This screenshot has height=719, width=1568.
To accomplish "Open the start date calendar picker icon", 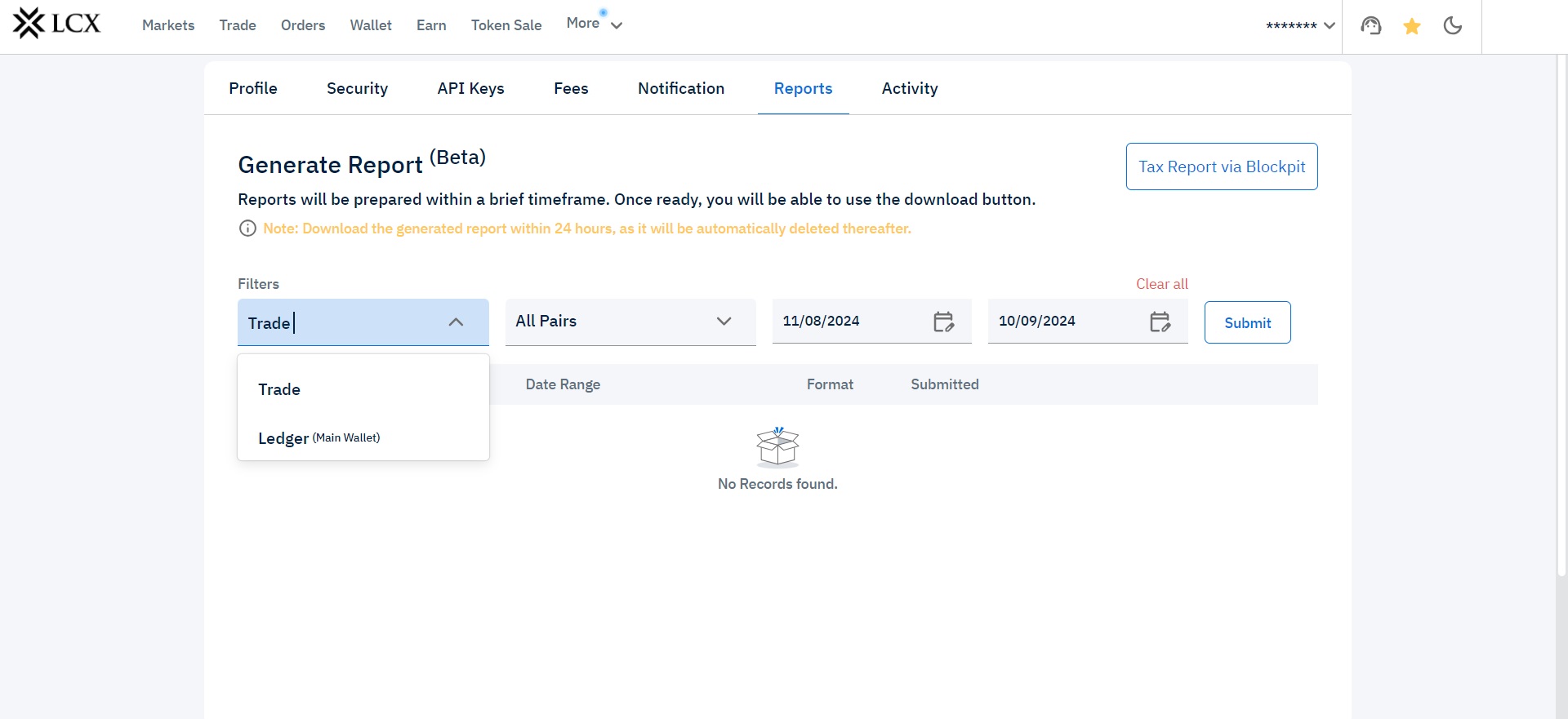I will 943,322.
